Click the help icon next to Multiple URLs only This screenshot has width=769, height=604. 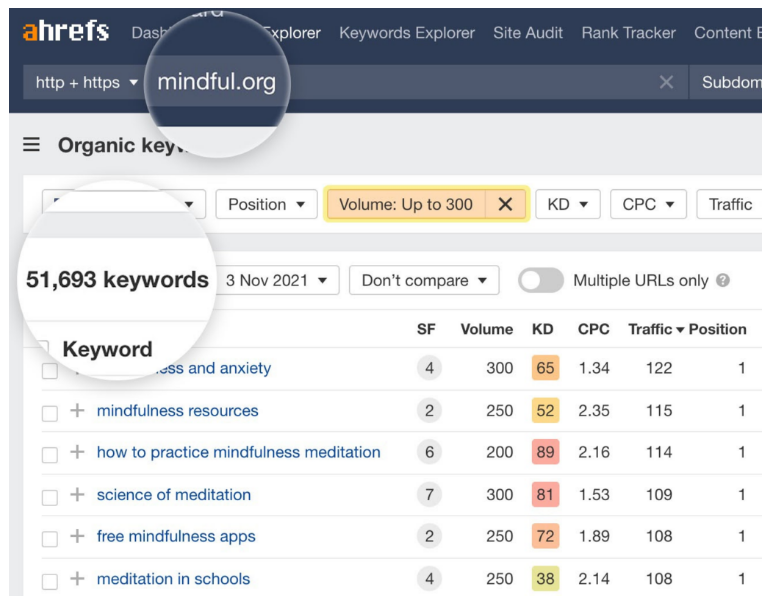tap(723, 281)
